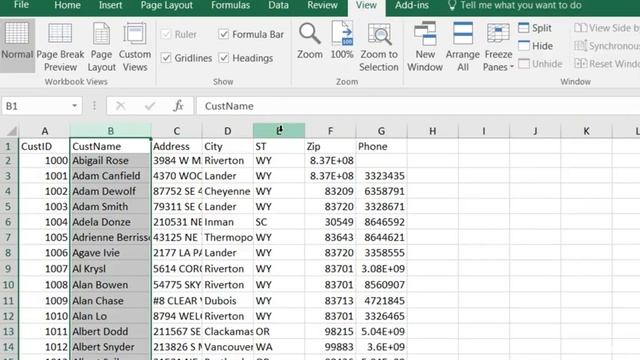
Task: Switch to the Insert tab
Action: click(110, 5)
